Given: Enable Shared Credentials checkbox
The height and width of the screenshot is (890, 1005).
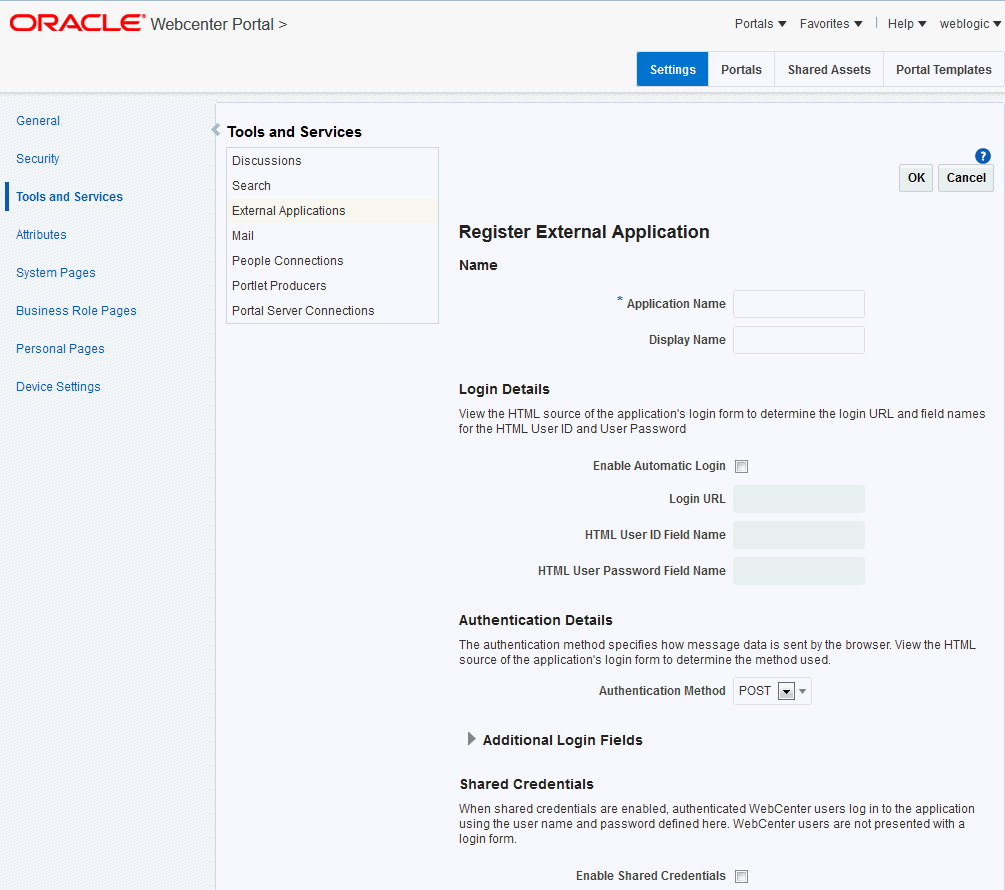Looking at the screenshot, I should tap(741, 876).
